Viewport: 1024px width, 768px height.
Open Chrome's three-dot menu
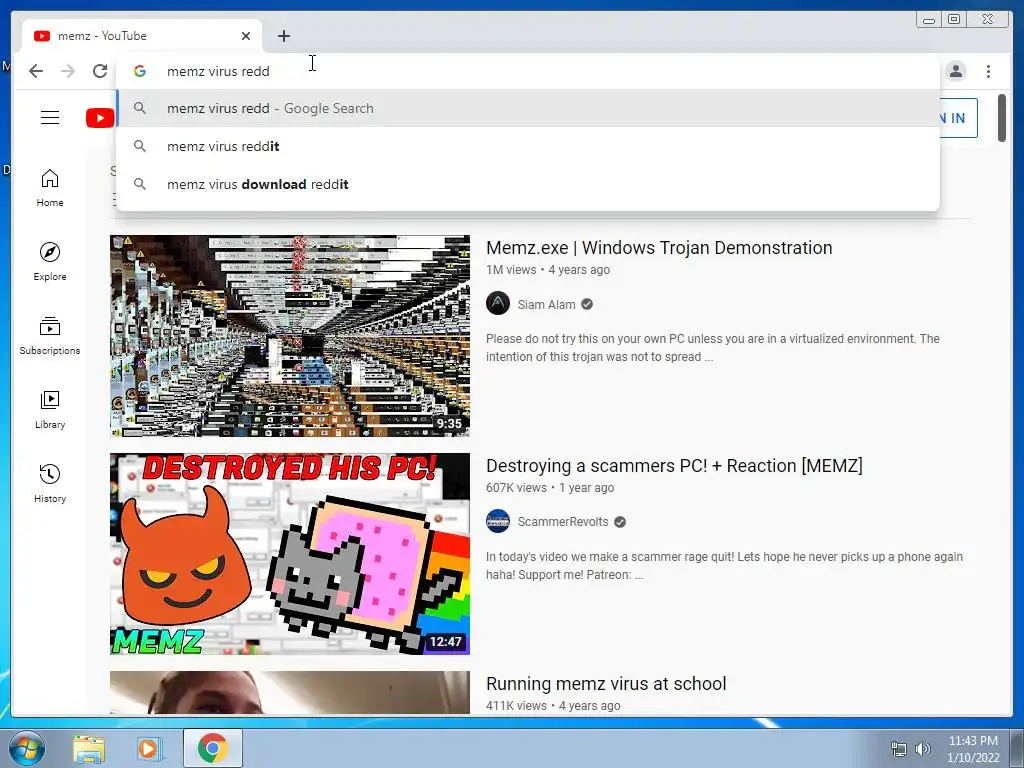coord(988,71)
